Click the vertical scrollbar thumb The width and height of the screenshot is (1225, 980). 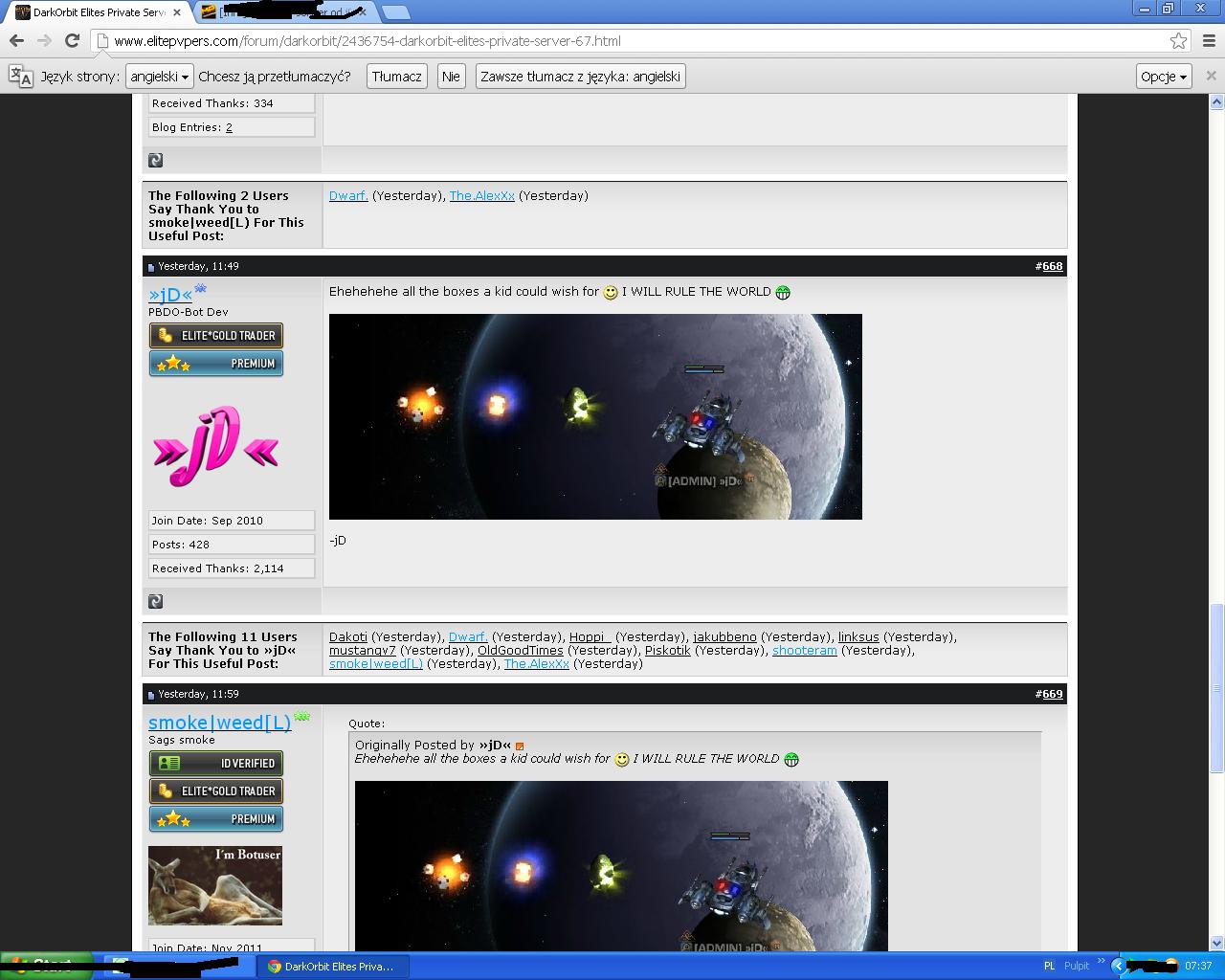(1217, 687)
